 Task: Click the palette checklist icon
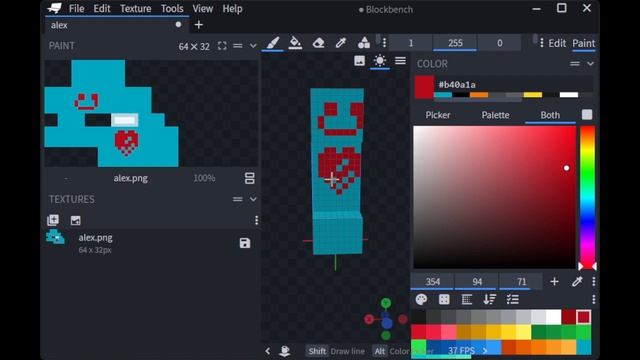(x=513, y=299)
